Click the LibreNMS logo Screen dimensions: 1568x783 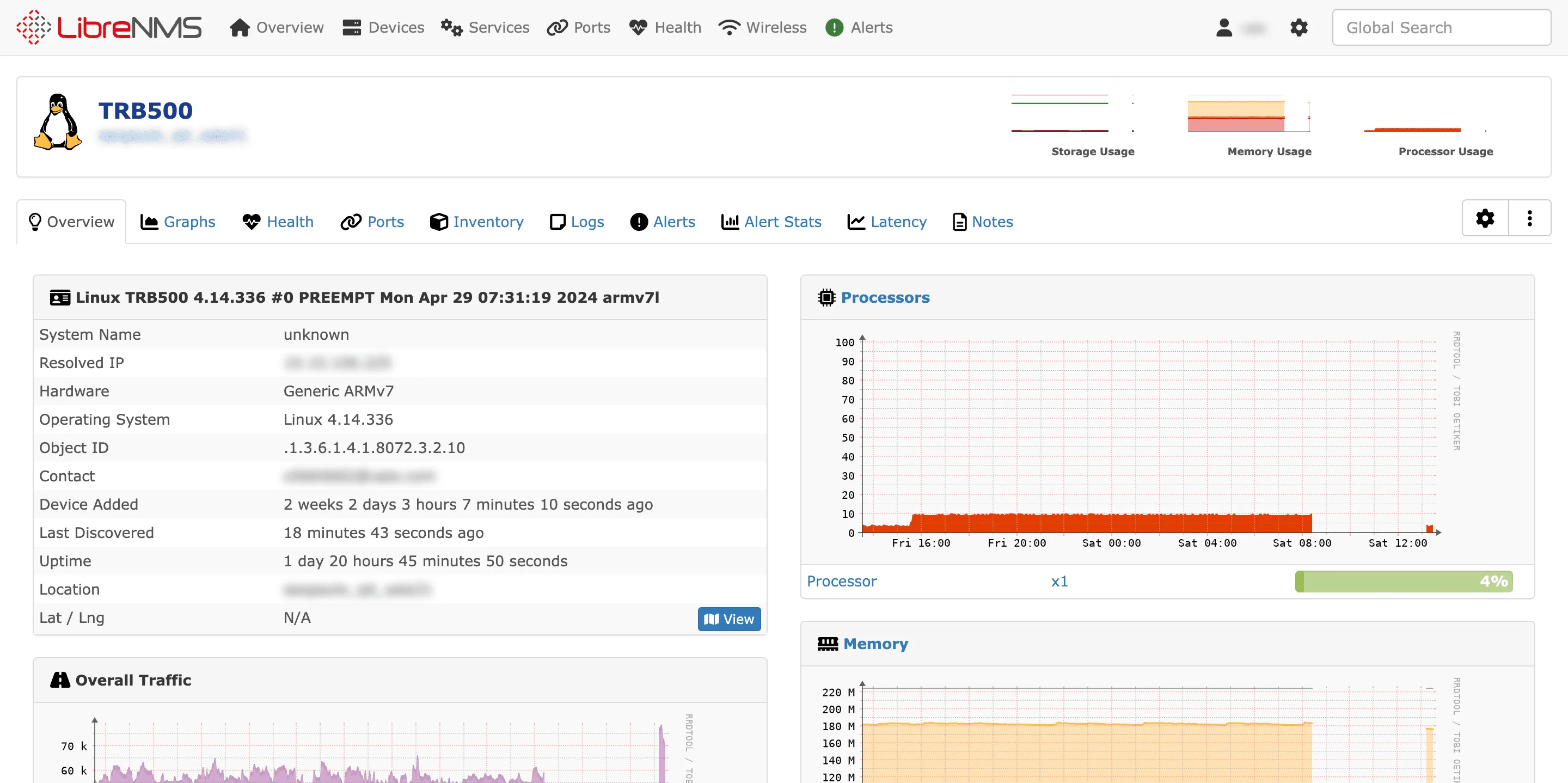tap(109, 27)
